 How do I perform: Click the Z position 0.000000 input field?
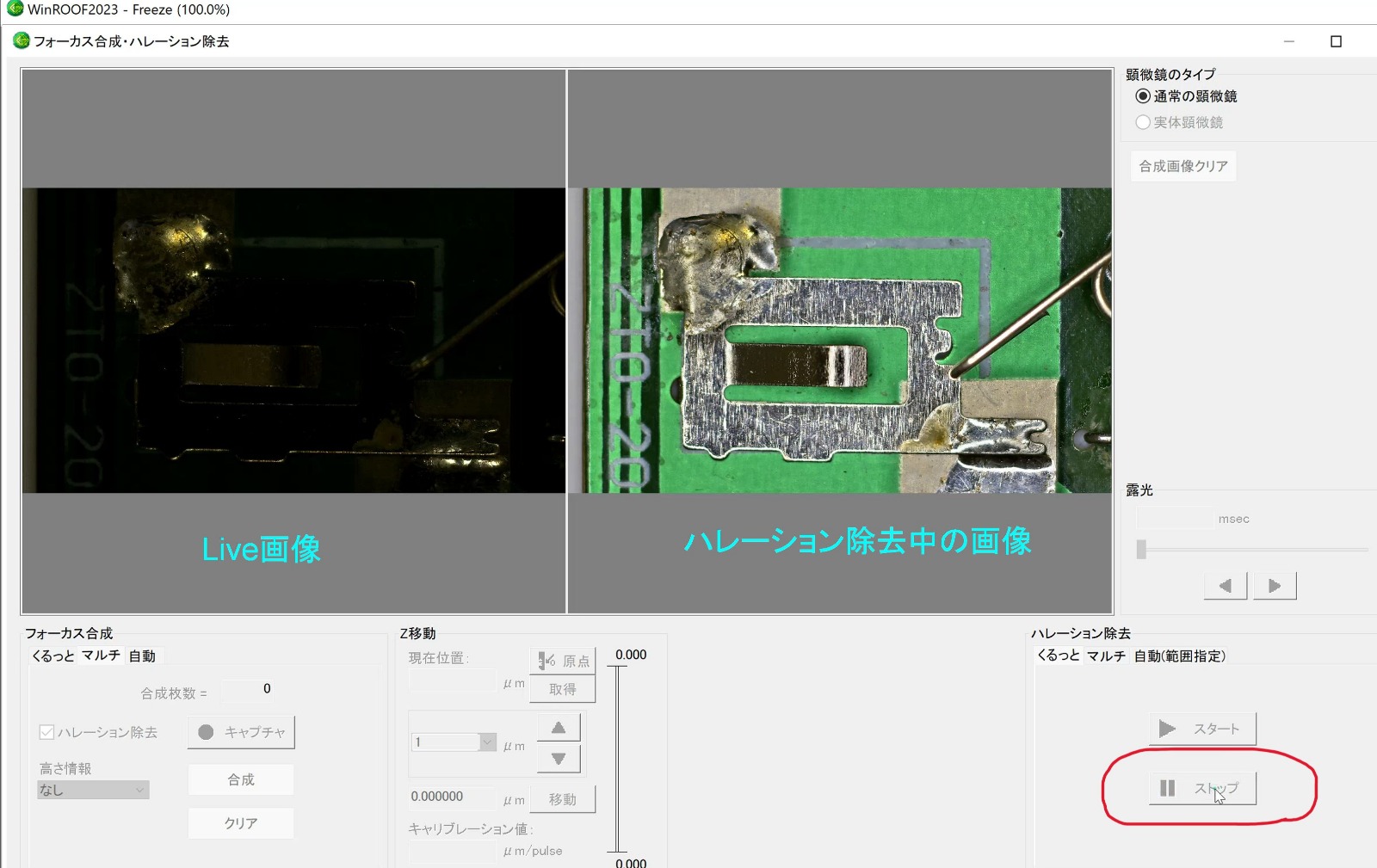452,797
